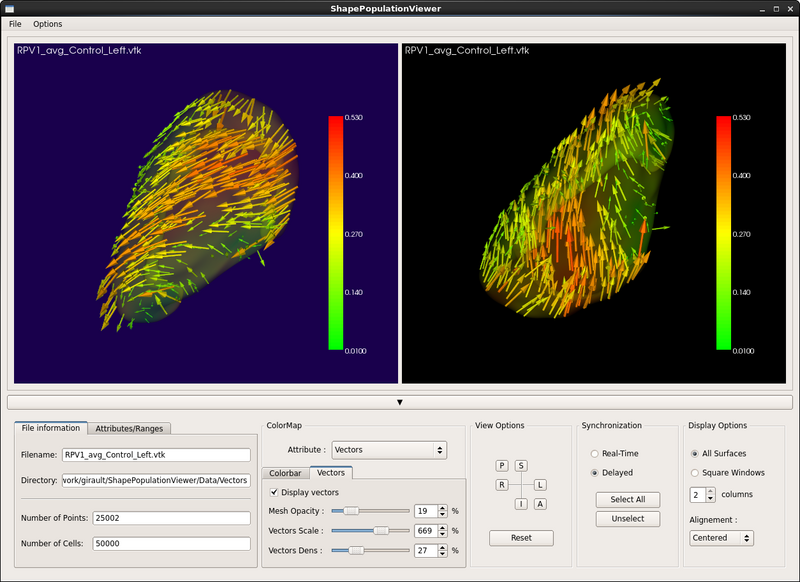Screen dimensions: 800x582
Task: Click inside the Filename text field
Action: pyautogui.click(x=155, y=455)
